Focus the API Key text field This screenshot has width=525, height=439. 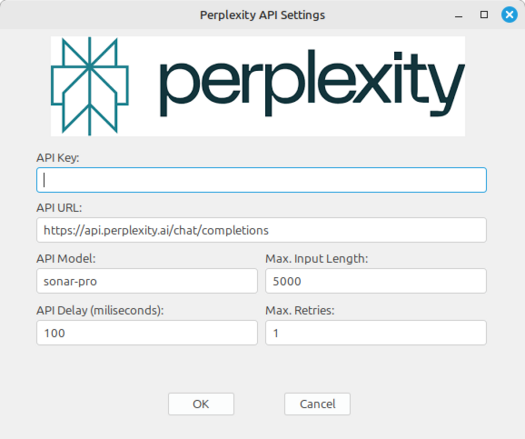(261, 180)
